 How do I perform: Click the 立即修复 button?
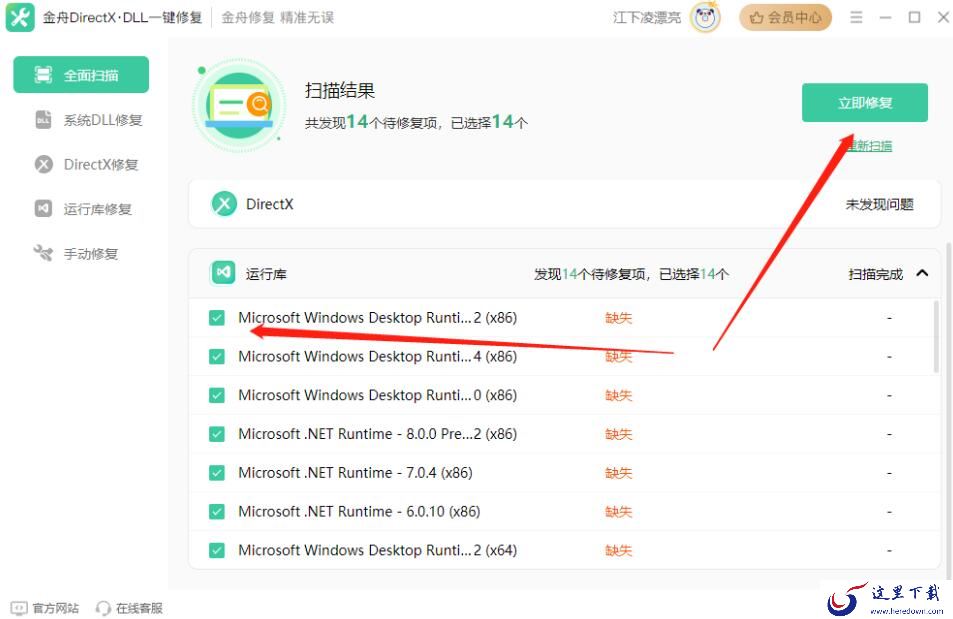(x=864, y=103)
